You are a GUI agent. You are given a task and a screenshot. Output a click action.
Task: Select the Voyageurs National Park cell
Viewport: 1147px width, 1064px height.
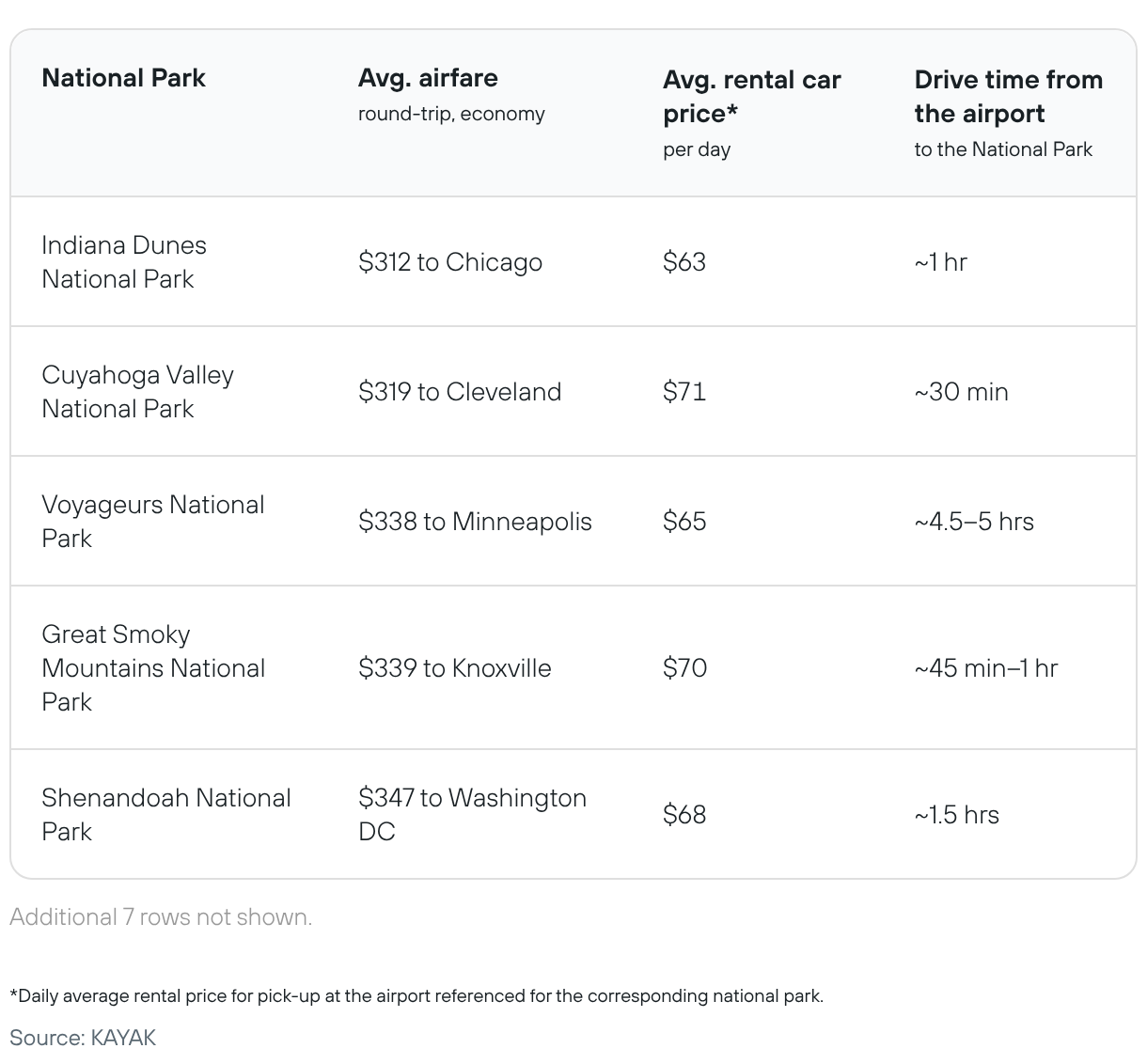[x=153, y=522]
